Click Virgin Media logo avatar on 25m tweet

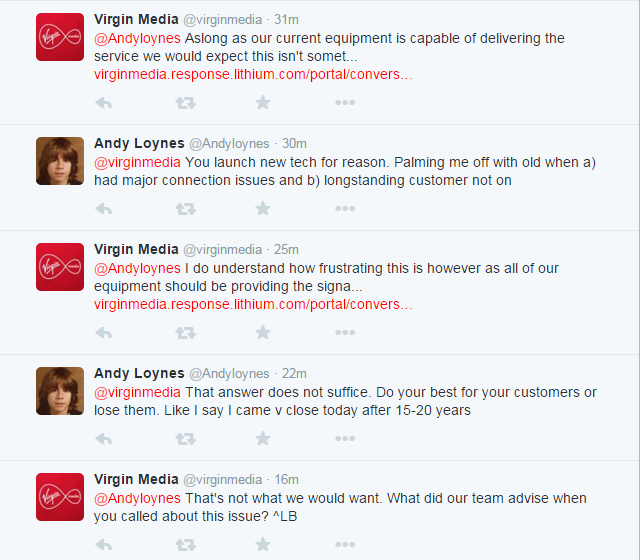pyautogui.click(x=60, y=267)
